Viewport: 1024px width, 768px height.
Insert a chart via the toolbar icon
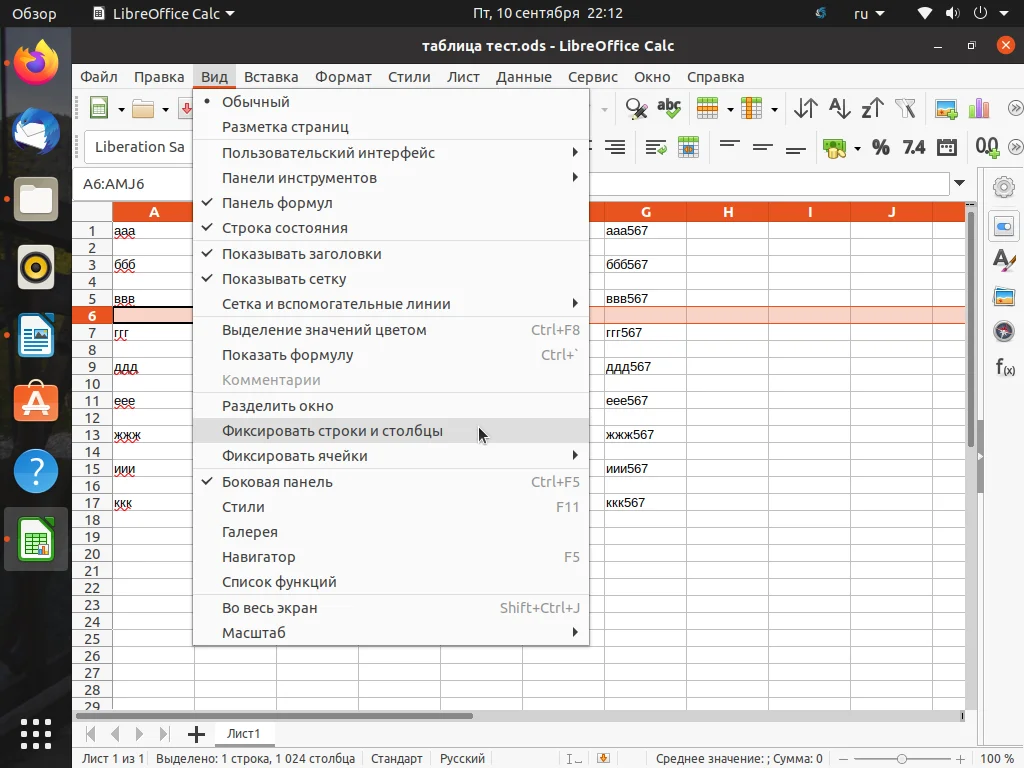click(x=978, y=108)
